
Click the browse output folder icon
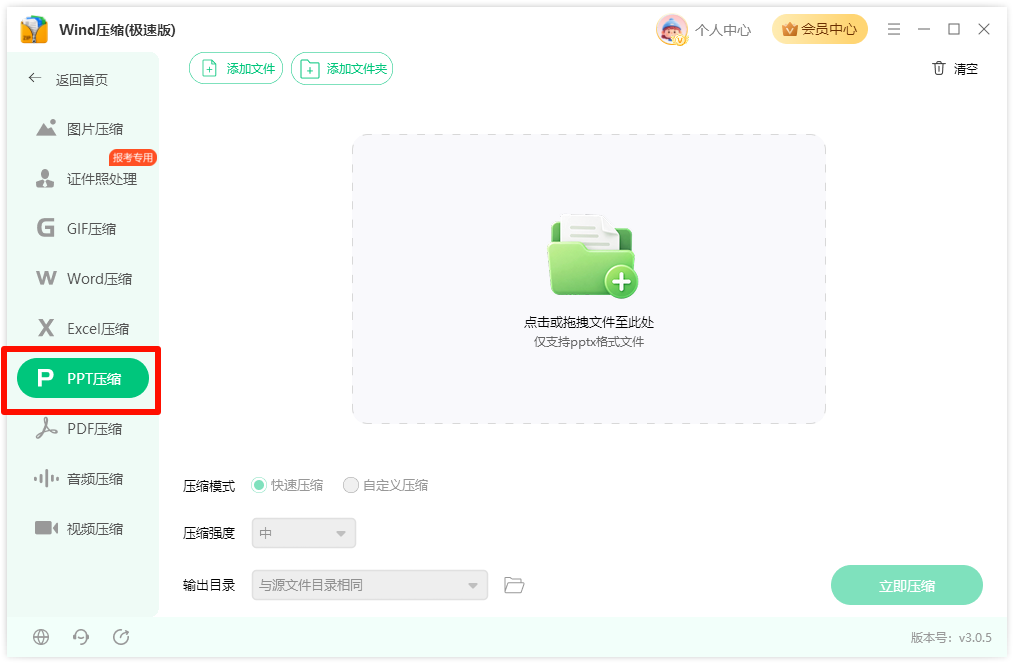[514, 585]
